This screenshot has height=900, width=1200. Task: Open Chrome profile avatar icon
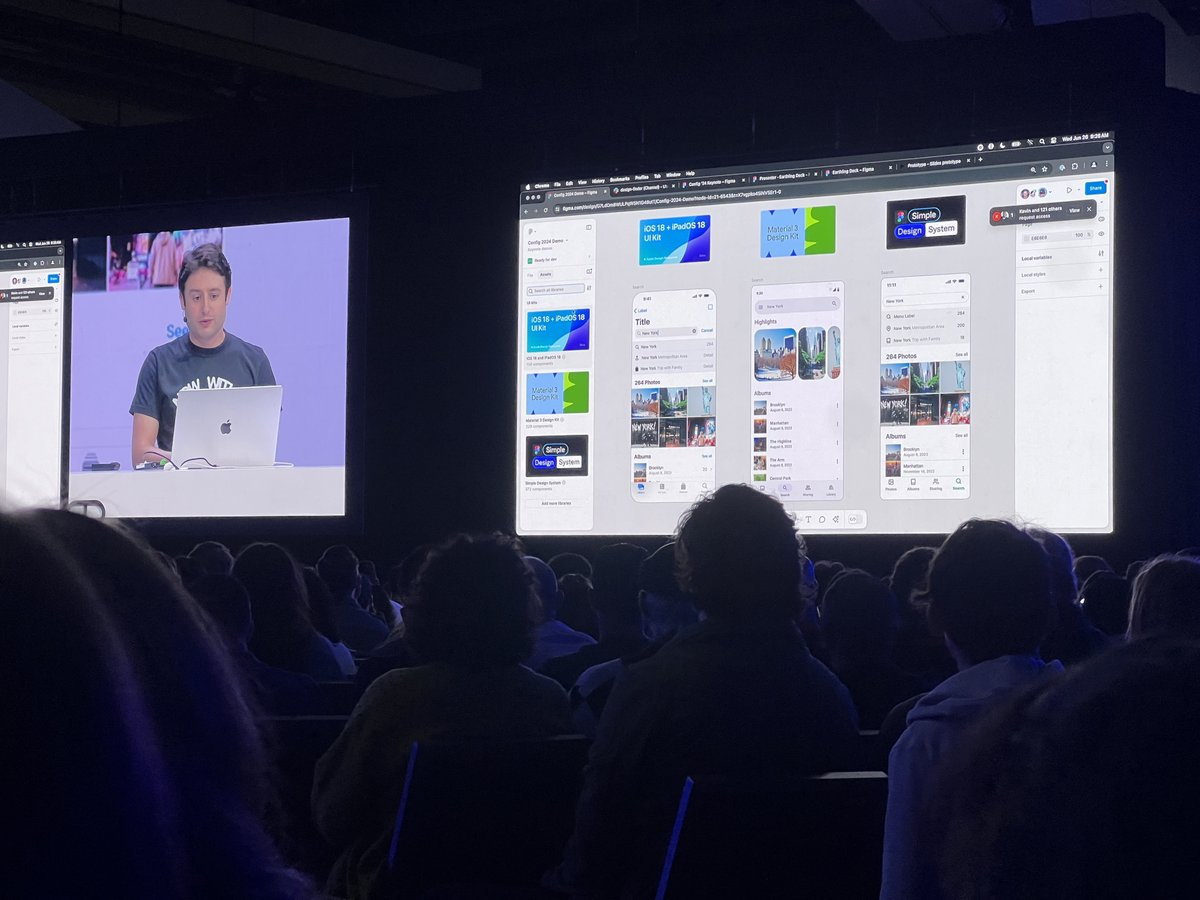click(1093, 164)
